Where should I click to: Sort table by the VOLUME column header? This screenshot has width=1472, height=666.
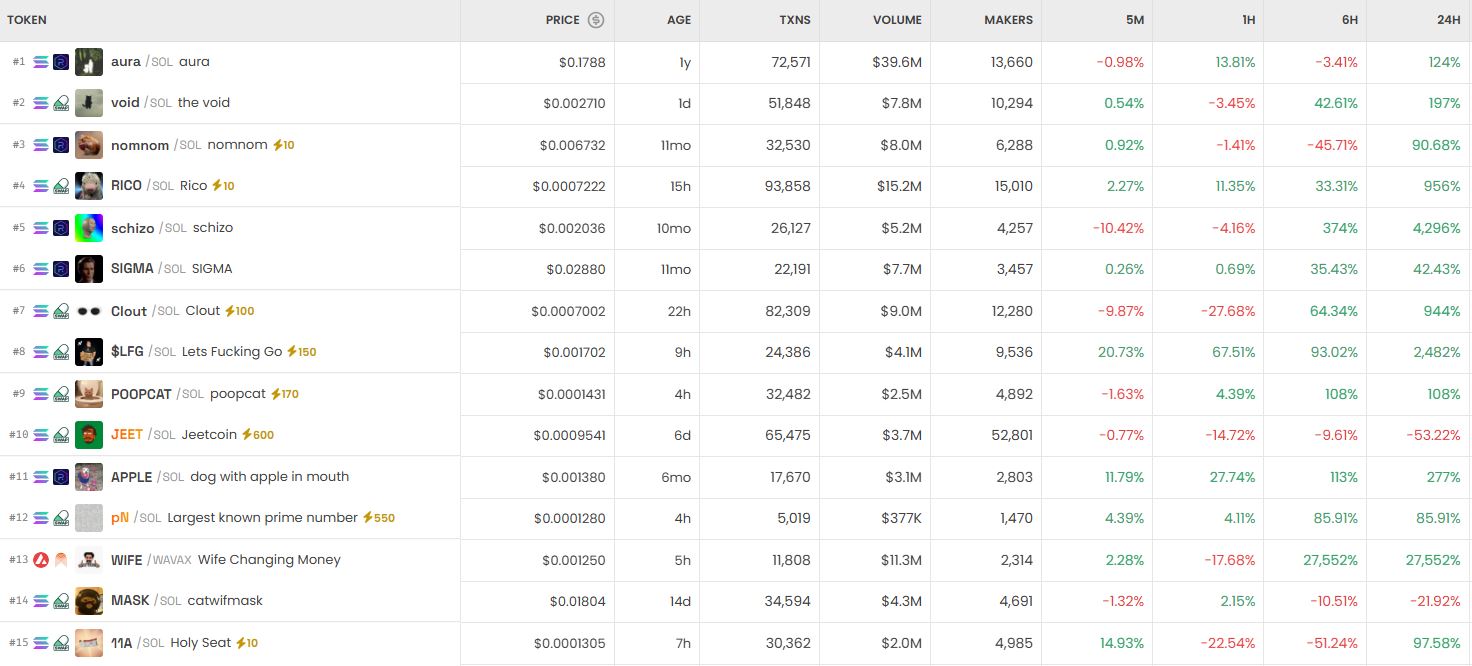[x=897, y=20]
